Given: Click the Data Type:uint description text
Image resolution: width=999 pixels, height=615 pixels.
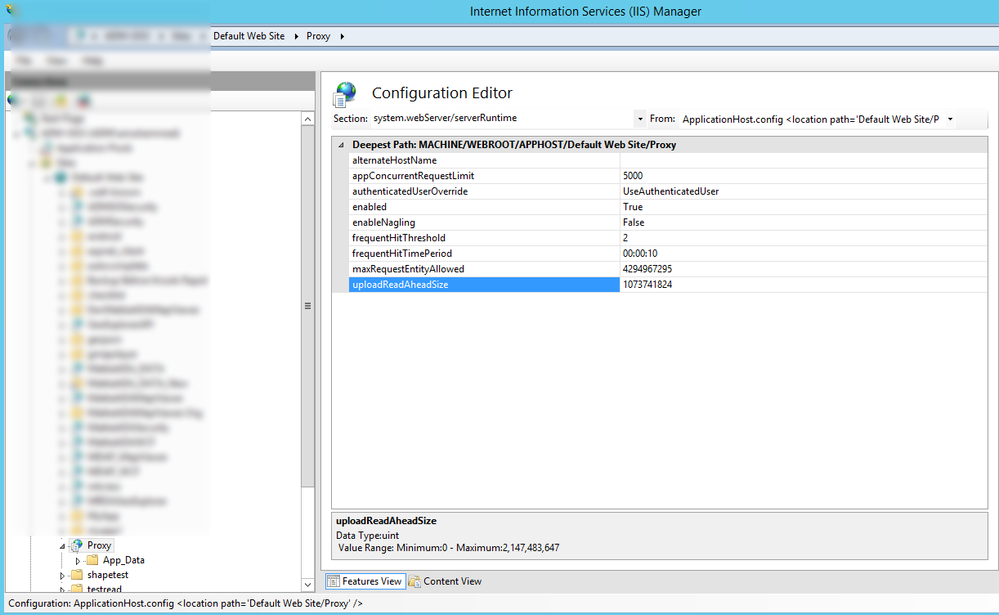Looking at the screenshot, I should 368,536.
